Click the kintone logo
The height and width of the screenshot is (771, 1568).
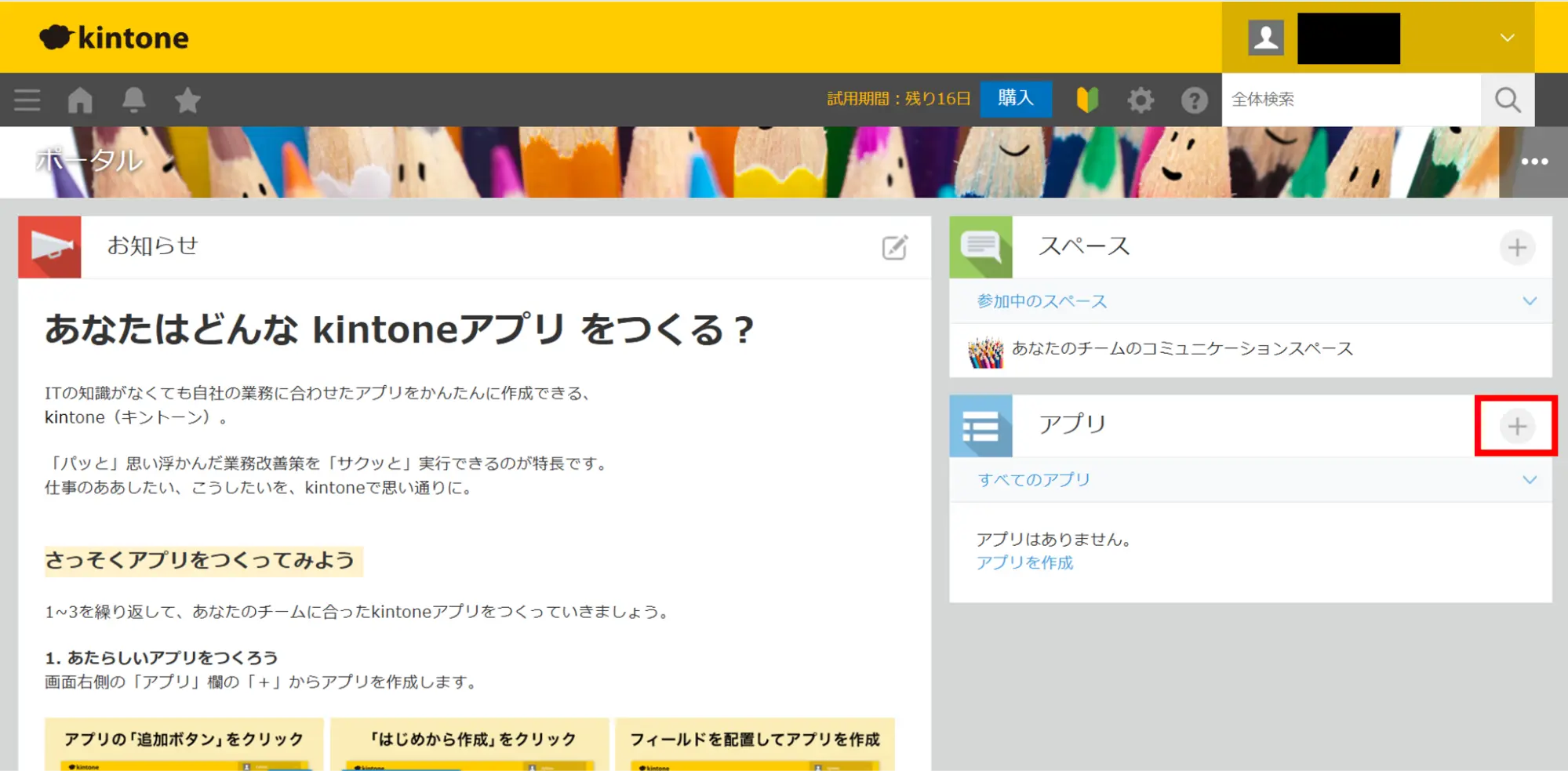(115, 38)
